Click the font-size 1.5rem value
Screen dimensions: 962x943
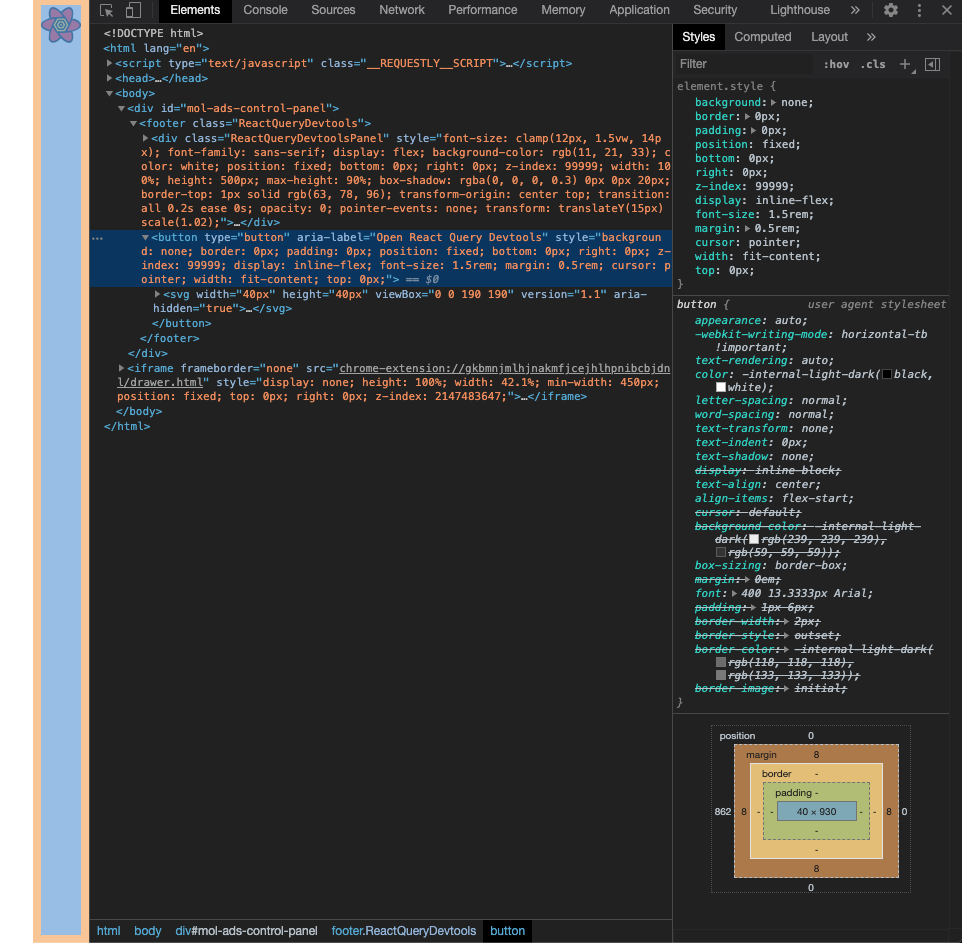coord(788,214)
